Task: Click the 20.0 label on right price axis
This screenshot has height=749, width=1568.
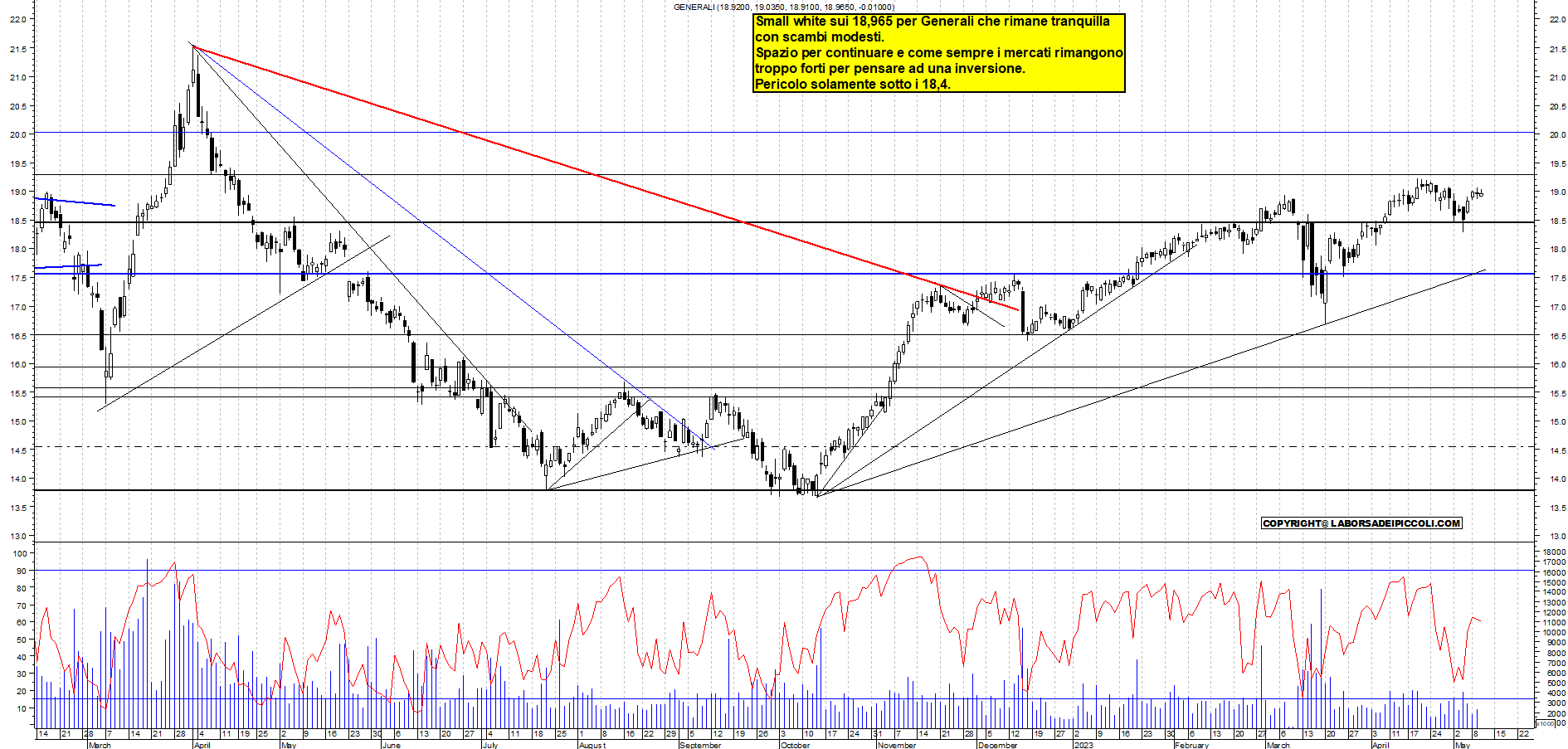Action: [1557, 135]
